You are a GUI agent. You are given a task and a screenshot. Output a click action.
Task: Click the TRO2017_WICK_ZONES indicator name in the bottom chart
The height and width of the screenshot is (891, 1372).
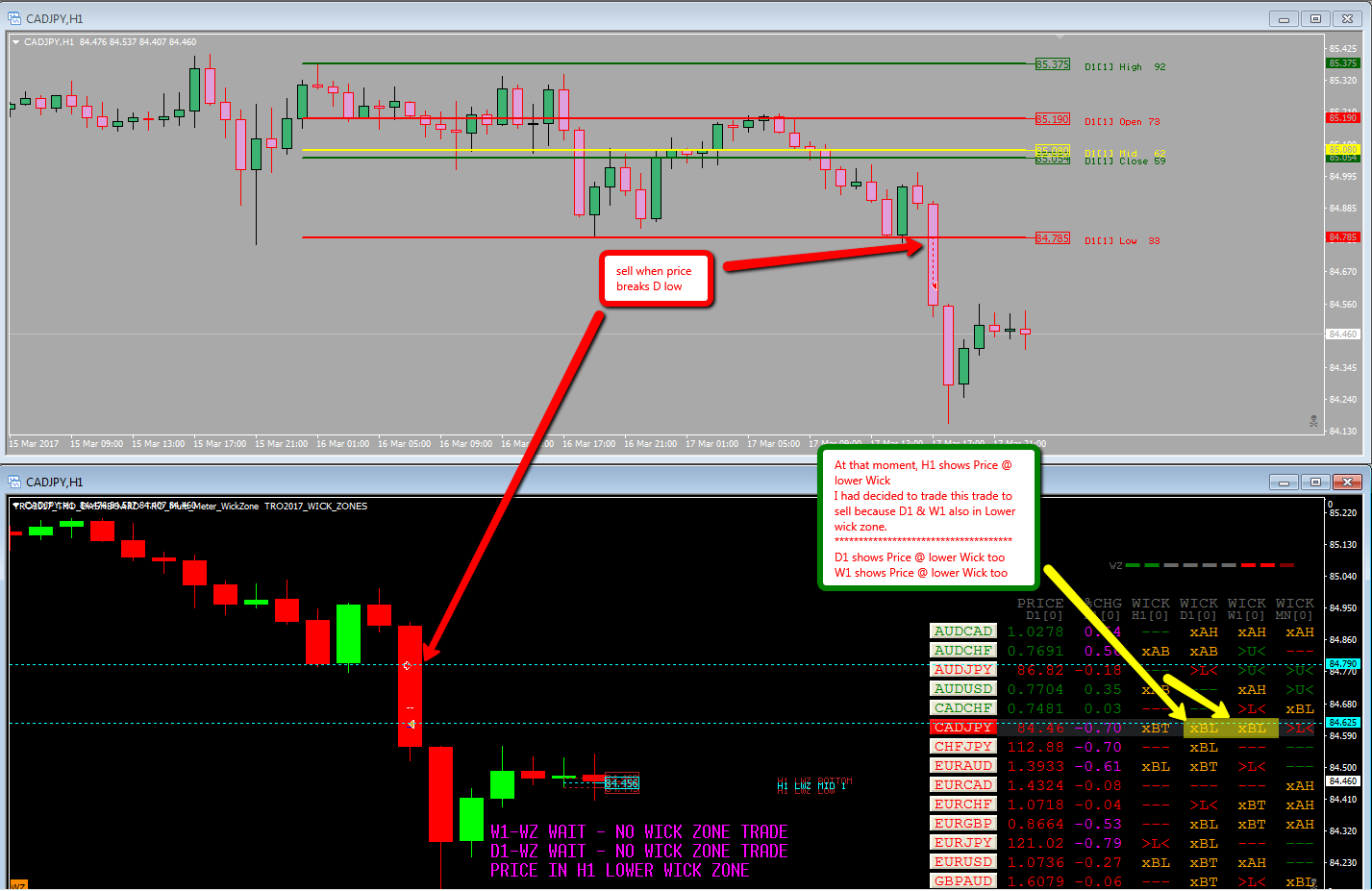(315, 506)
